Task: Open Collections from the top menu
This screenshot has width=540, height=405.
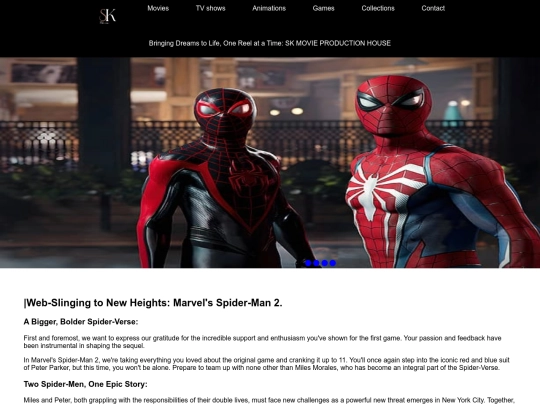Action: 378,8
